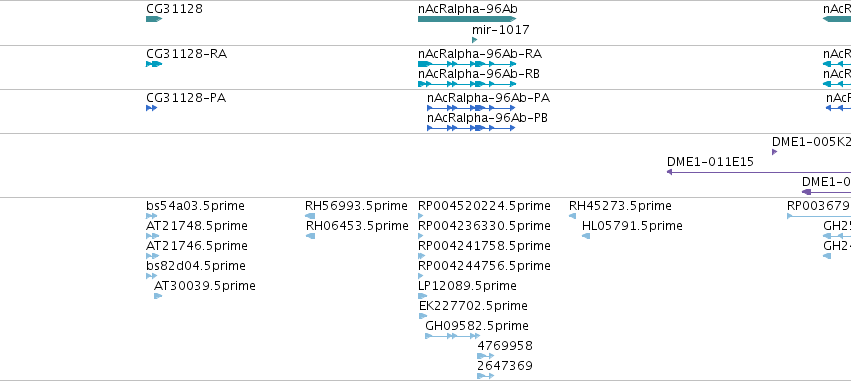Click the DME1-011E15 clone feature line
851x381 pixels.
[x=759, y=172]
